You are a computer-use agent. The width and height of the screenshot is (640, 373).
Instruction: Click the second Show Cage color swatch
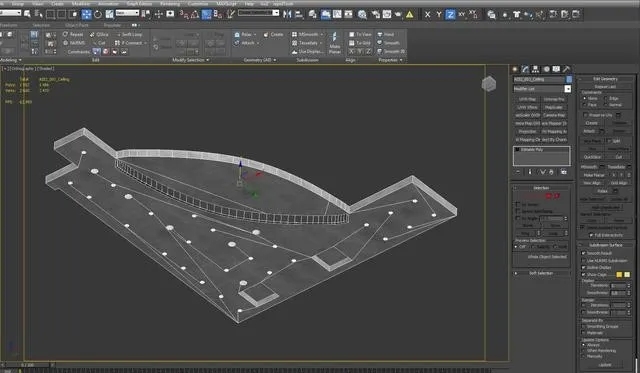pos(627,275)
